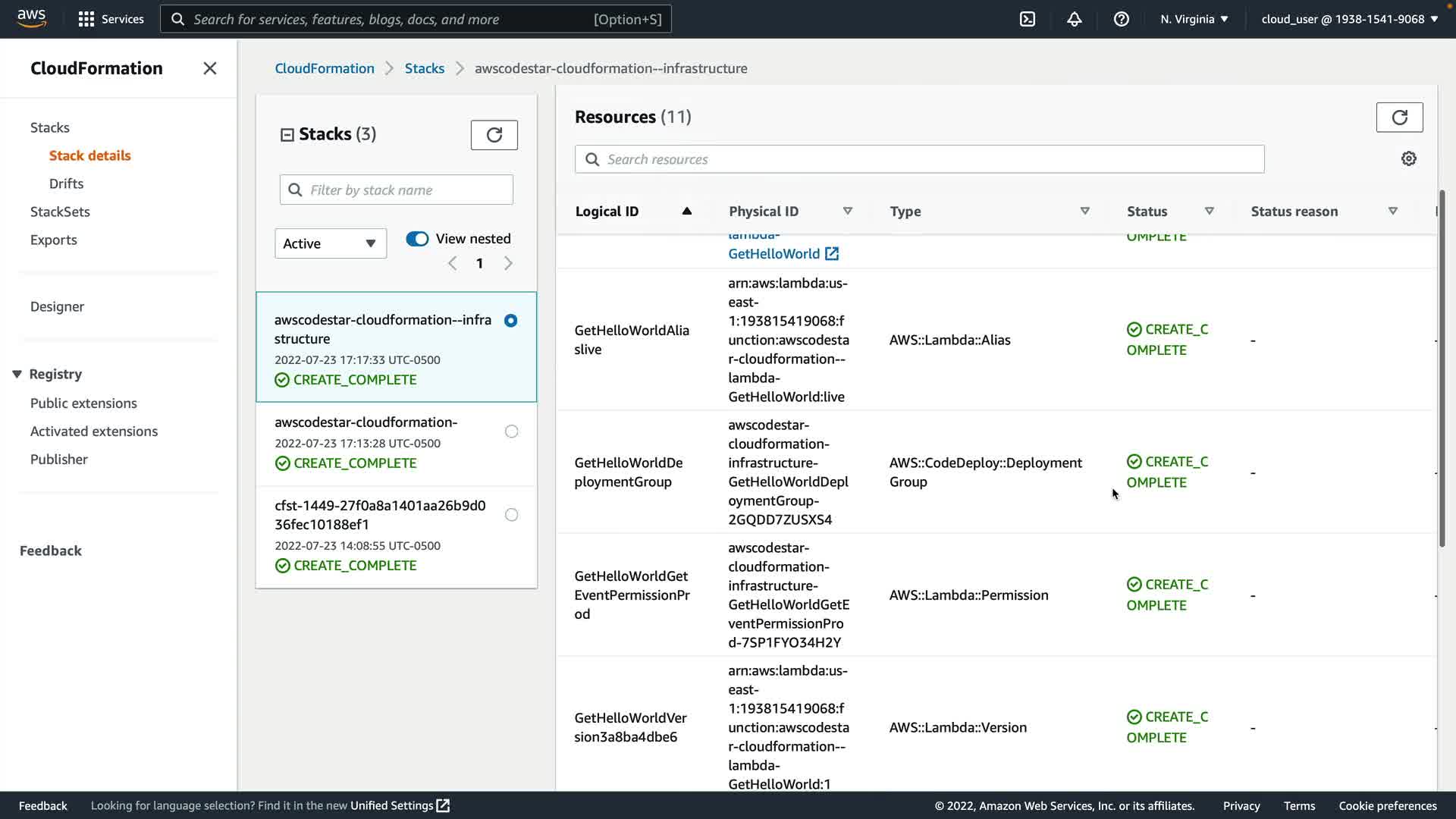
Task: Open the GetHelloWorld physical ID link
Action: pos(774,253)
